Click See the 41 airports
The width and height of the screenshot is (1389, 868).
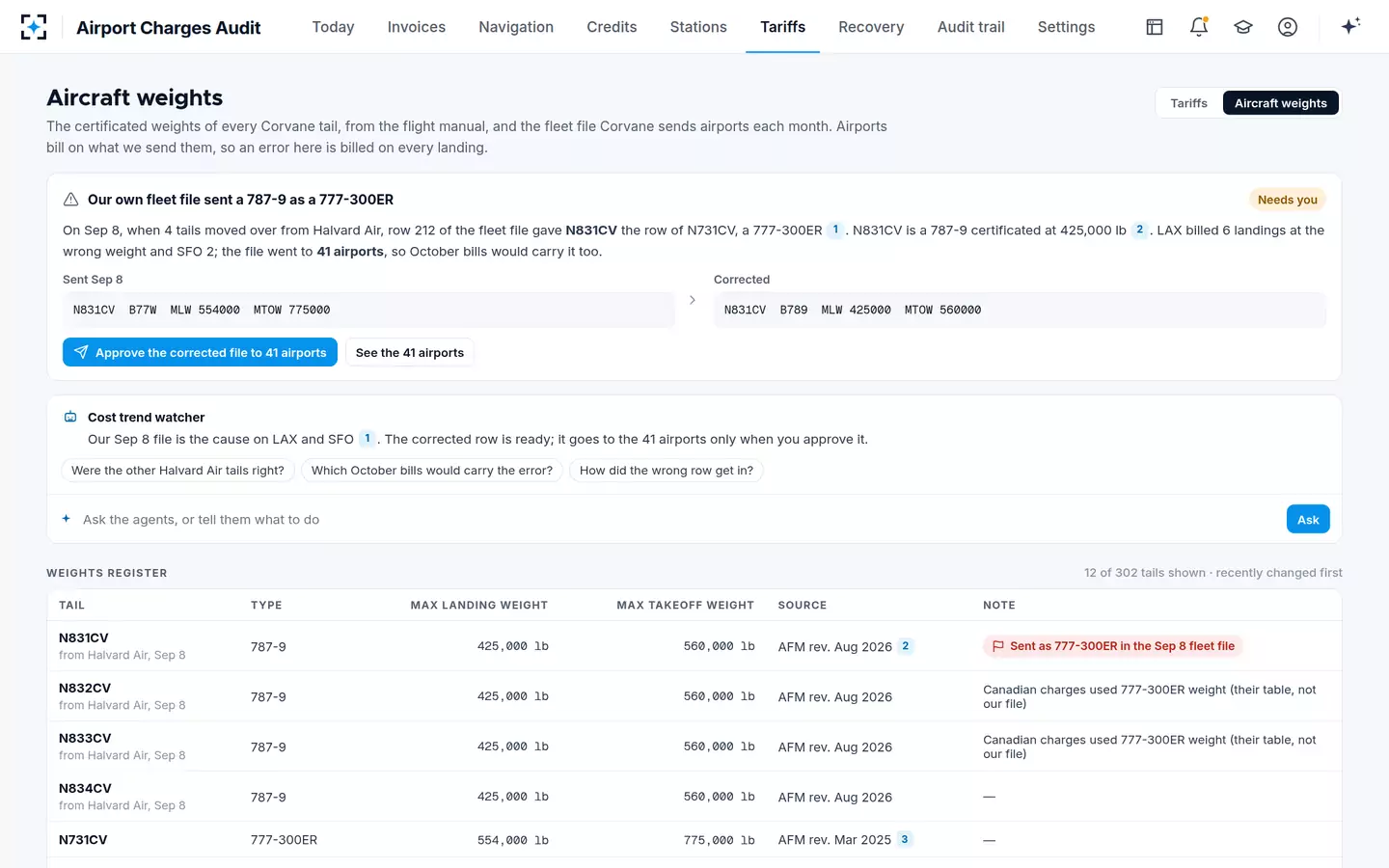410,352
